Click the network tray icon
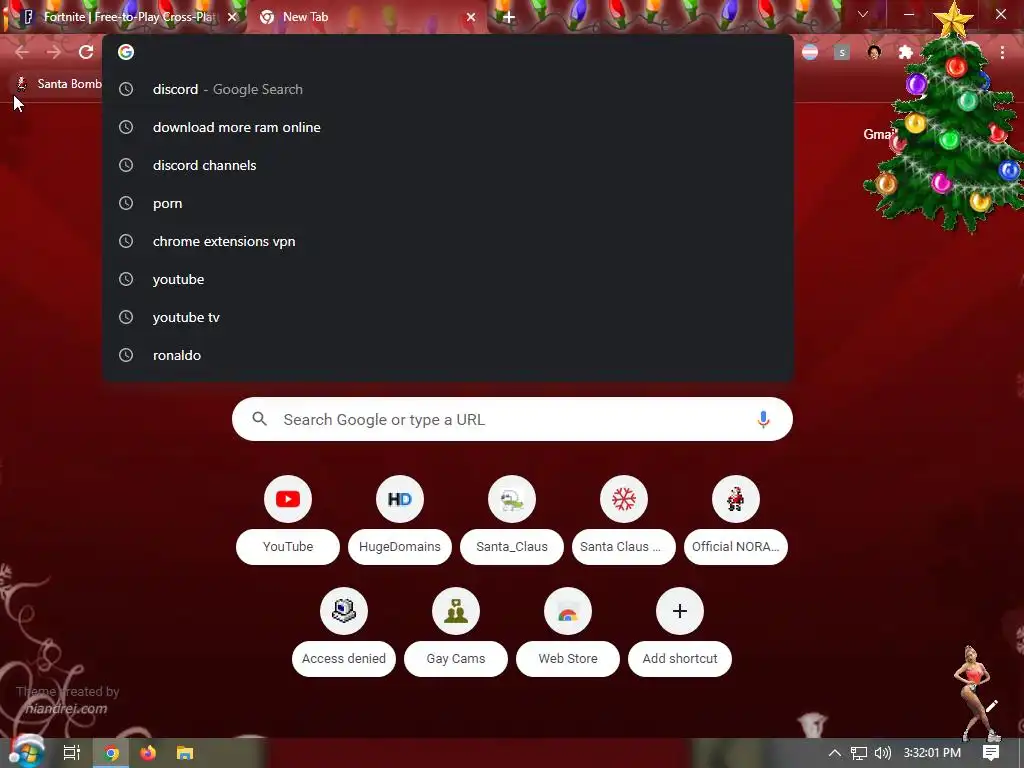 tap(859, 753)
